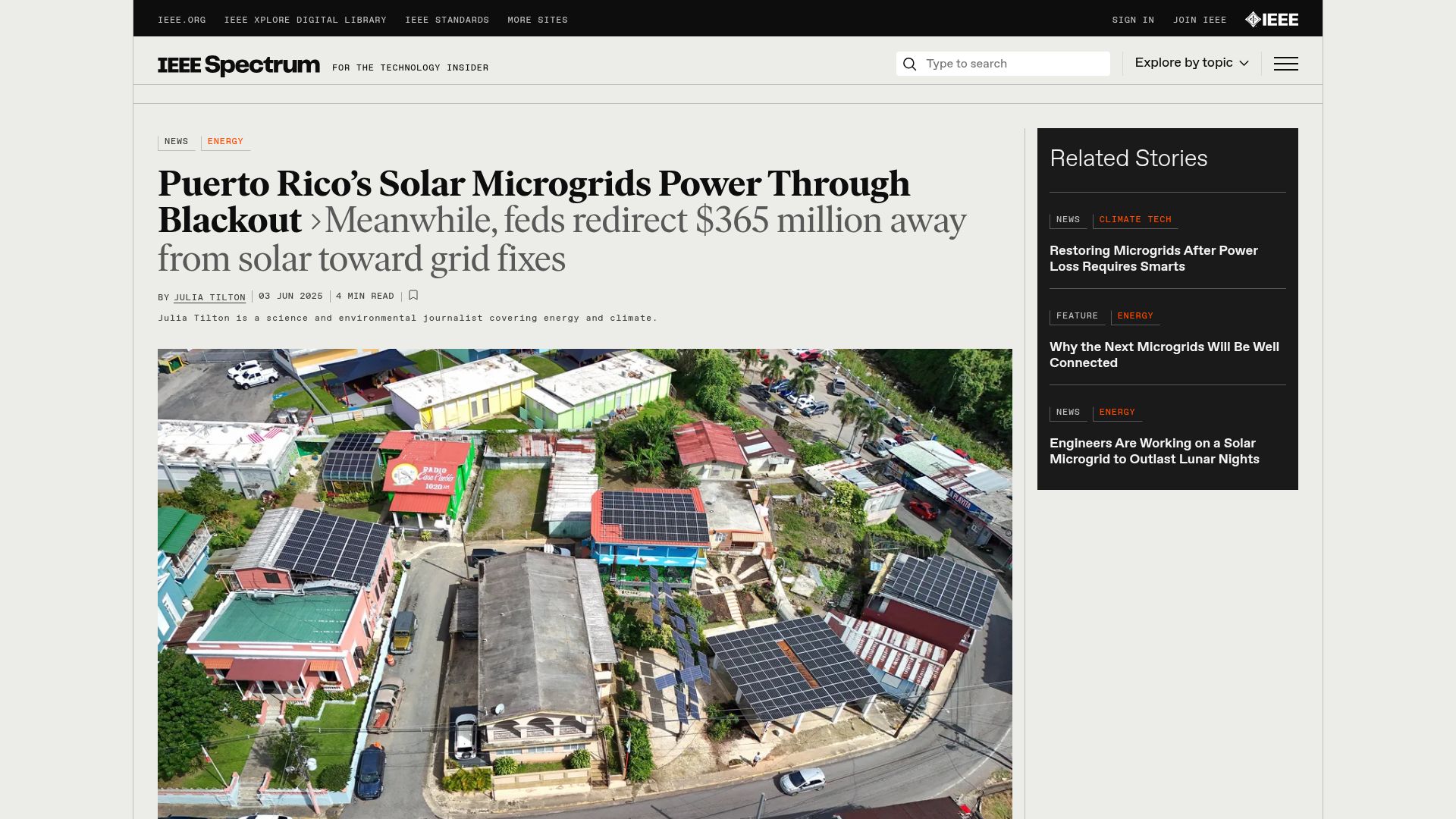This screenshot has height=819, width=1456.
Task: Click the NEWS tag above the headline
Action: (x=177, y=142)
